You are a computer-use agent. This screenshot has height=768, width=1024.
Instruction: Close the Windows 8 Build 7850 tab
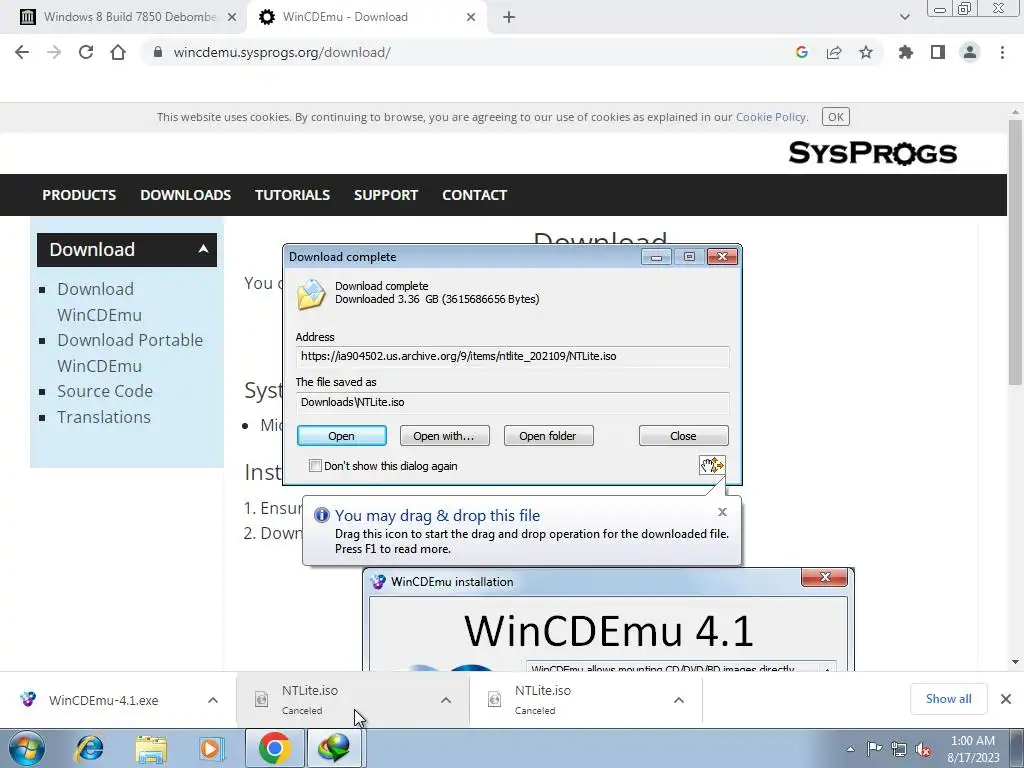[232, 17]
